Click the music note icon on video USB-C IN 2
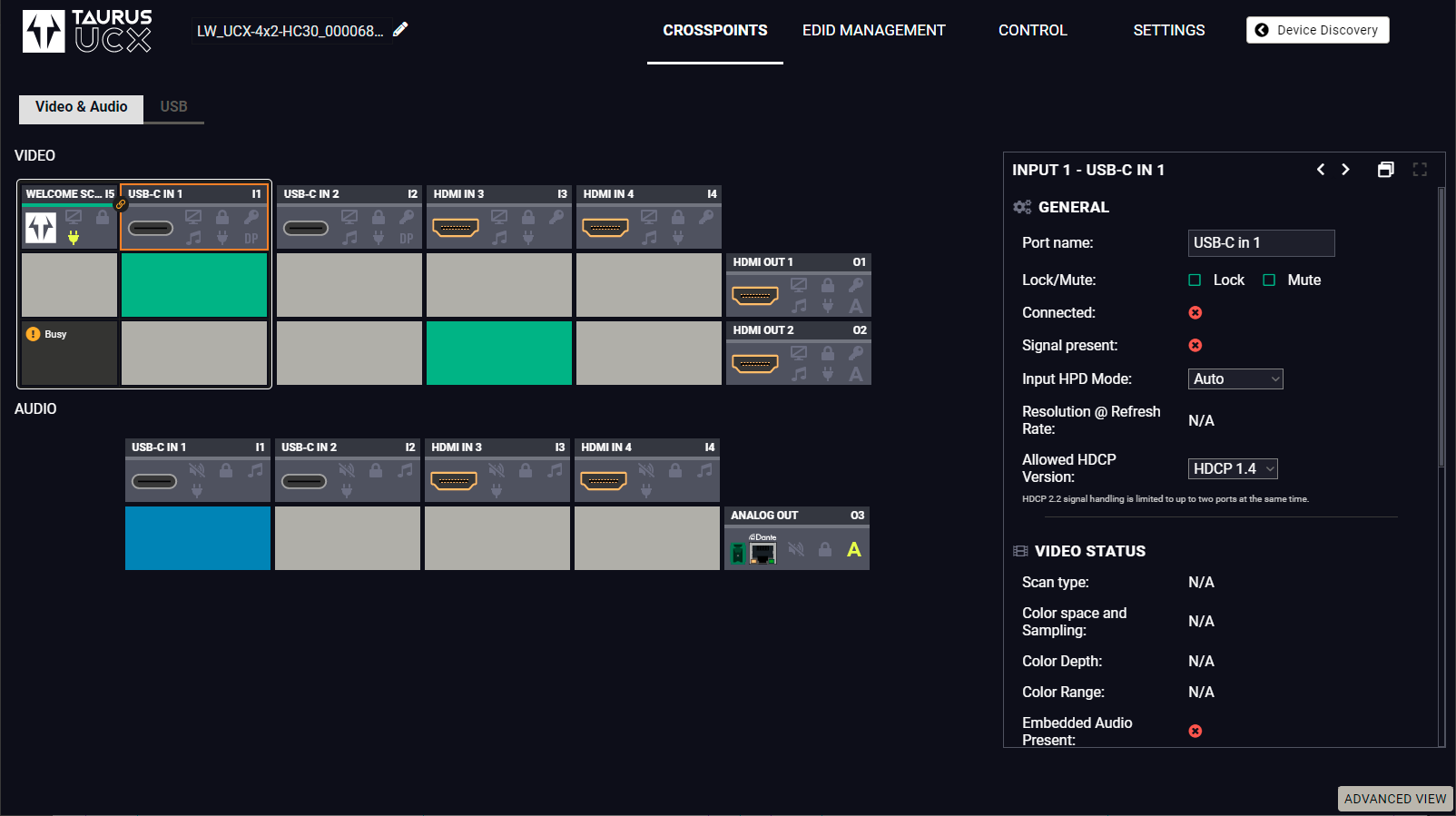This screenshot has height=816, width=1456. click(349, 239)
